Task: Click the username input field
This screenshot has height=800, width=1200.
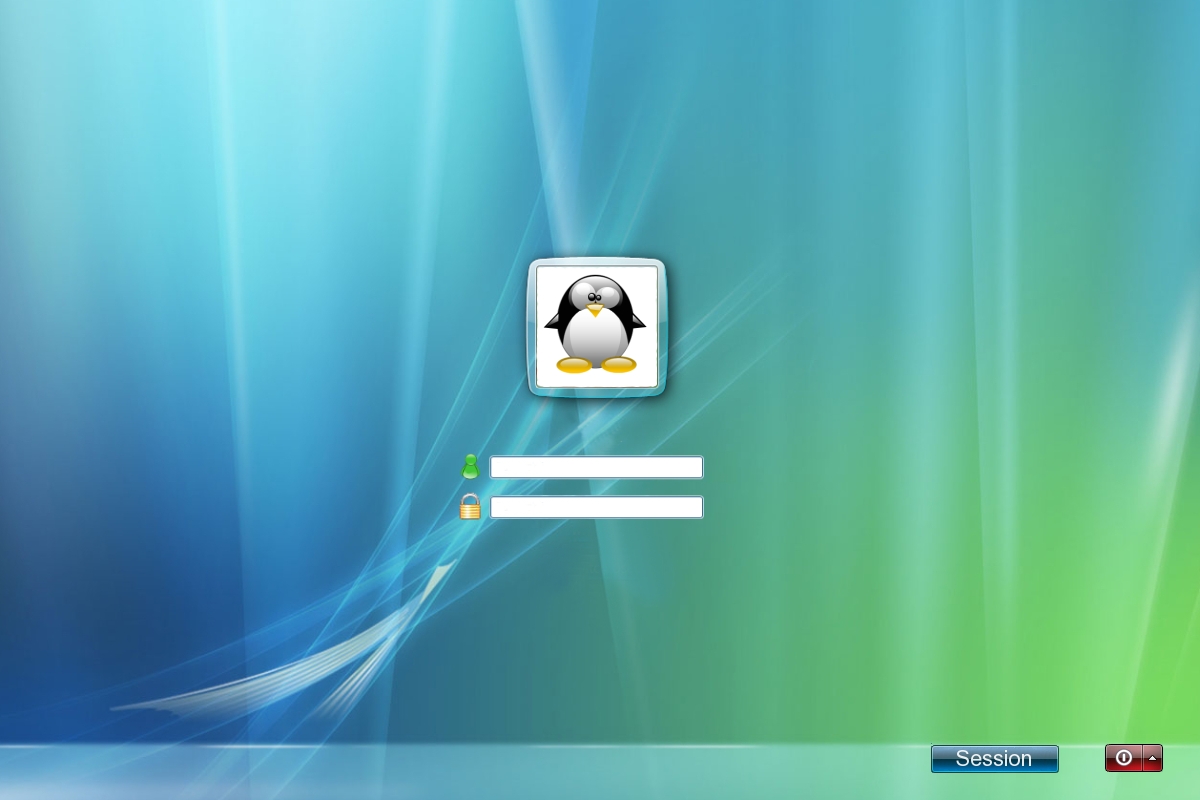Action: pos(596,467)
